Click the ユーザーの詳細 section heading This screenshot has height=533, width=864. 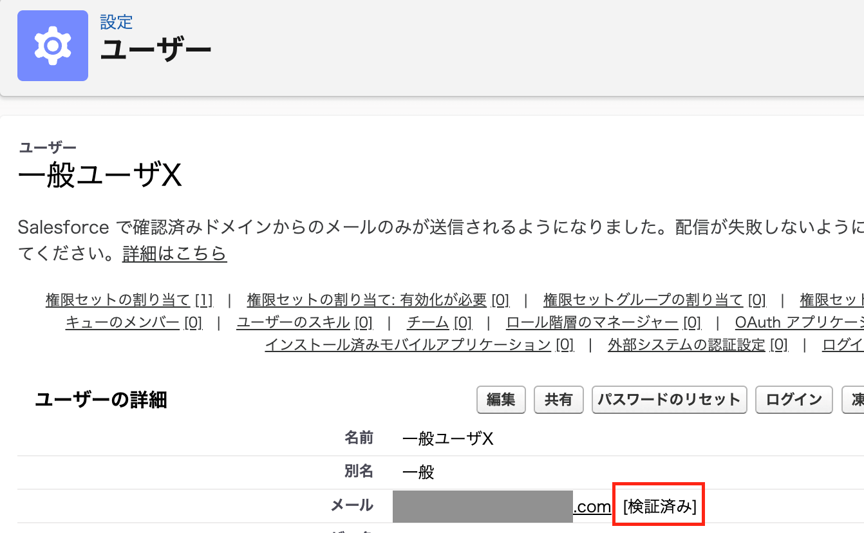(x=101, y=400)
